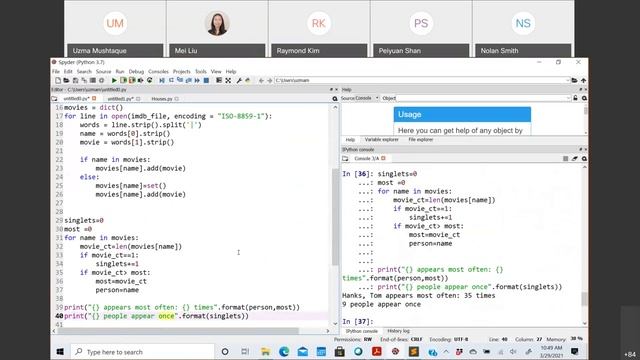Open Microsoft Edge from taskbar
This screenshot has width=640, height=360.
(x=284, y=351)
